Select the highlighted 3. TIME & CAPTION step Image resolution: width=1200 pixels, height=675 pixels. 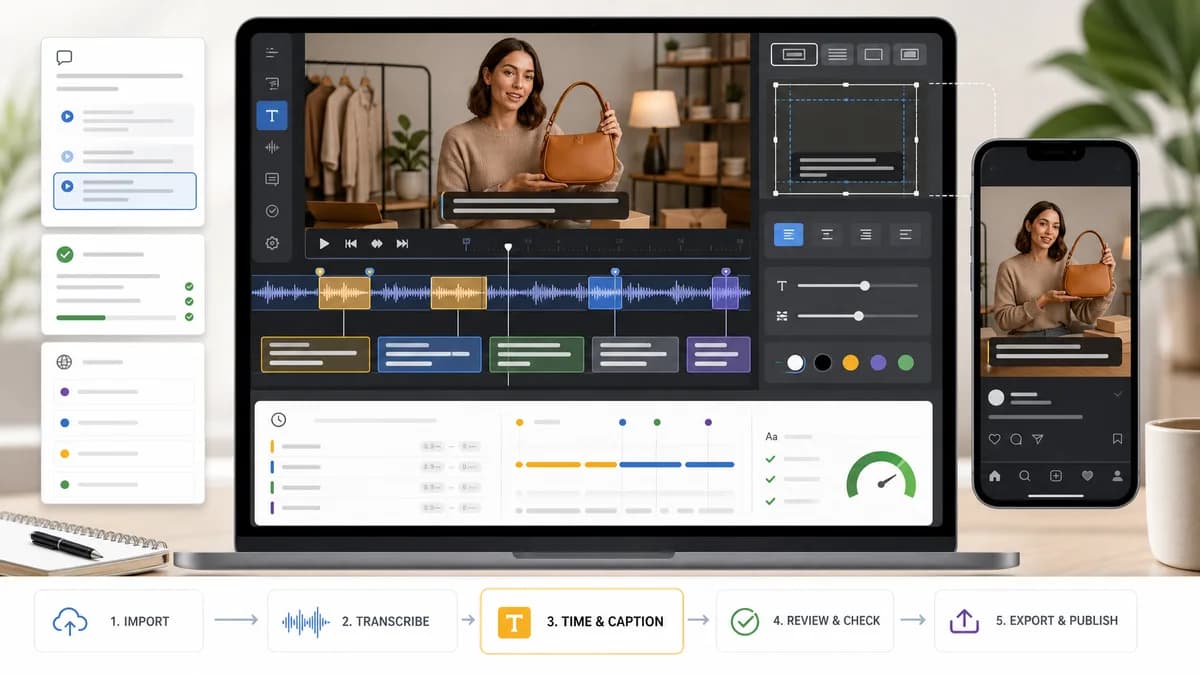coord(582,621)
